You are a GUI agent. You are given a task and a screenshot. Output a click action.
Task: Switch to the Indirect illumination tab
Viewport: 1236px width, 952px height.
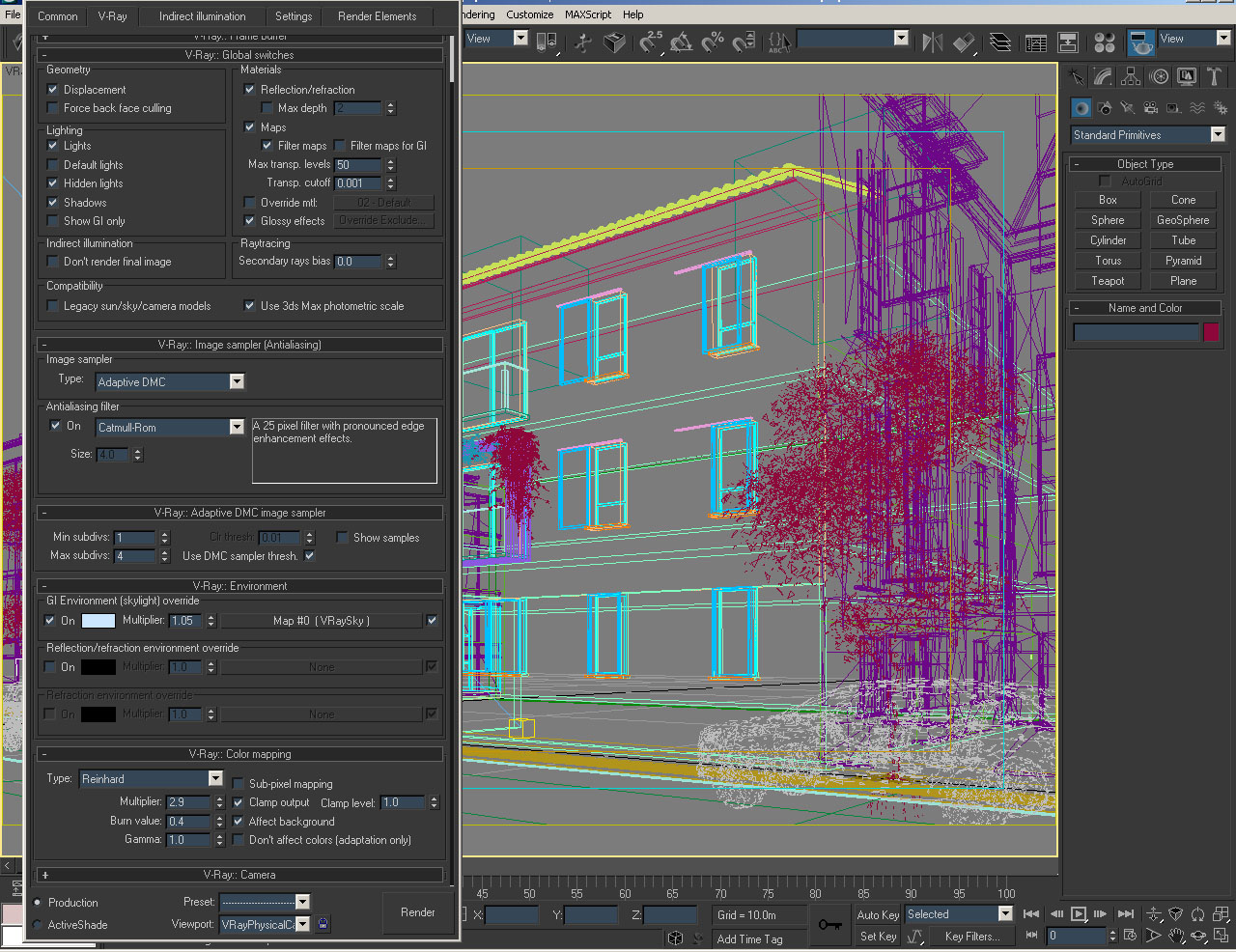203,16
